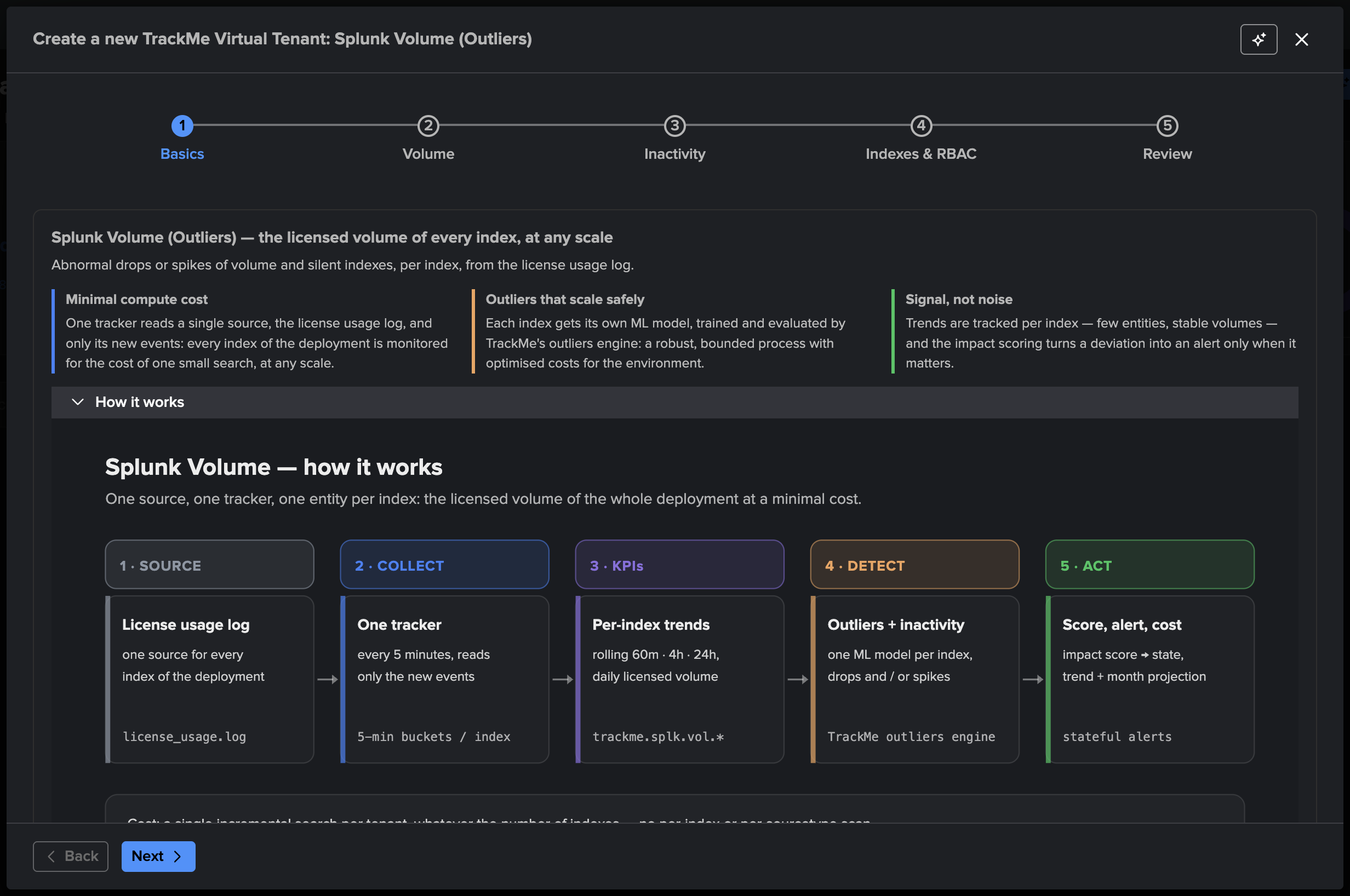
Task: Click the Per-index trends card title
Action: coord(650,624)
